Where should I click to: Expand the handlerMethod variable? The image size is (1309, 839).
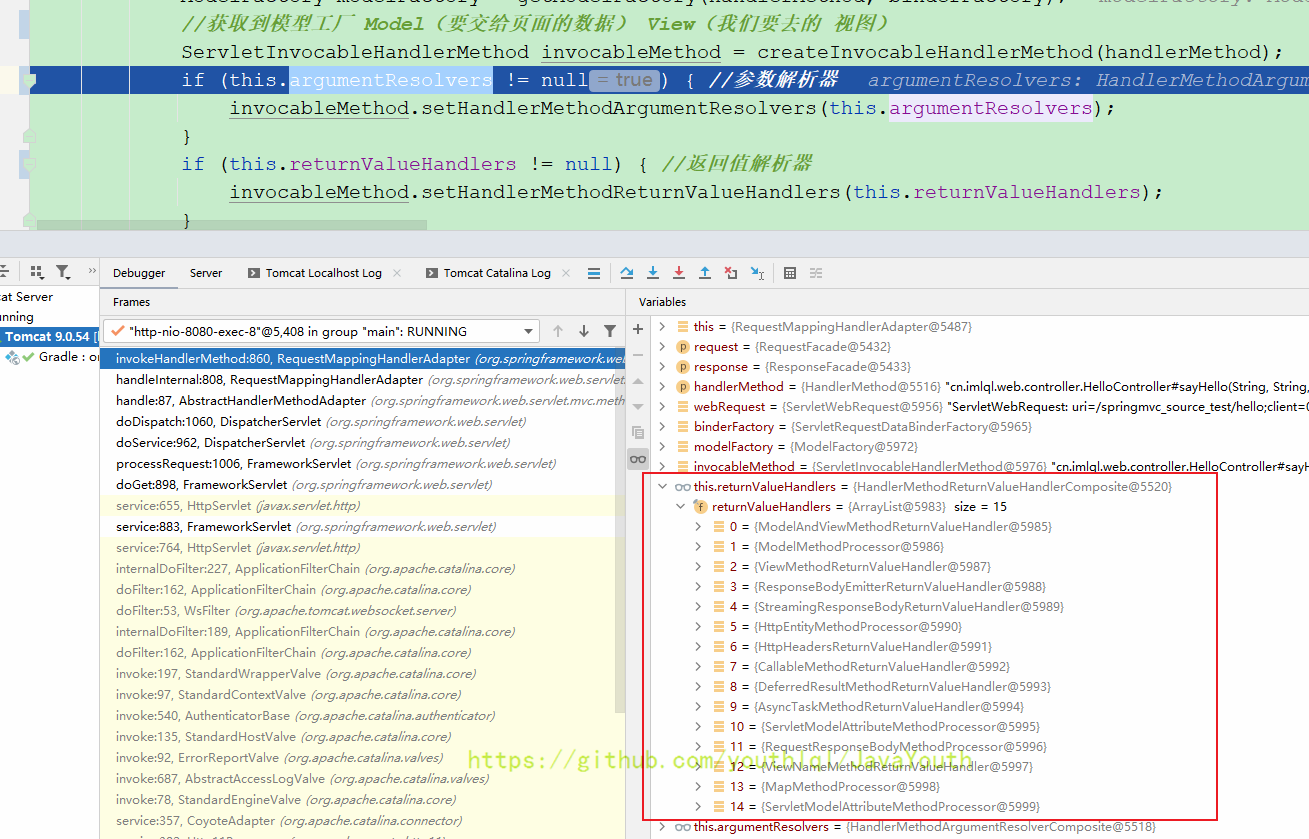pos(662,387)
